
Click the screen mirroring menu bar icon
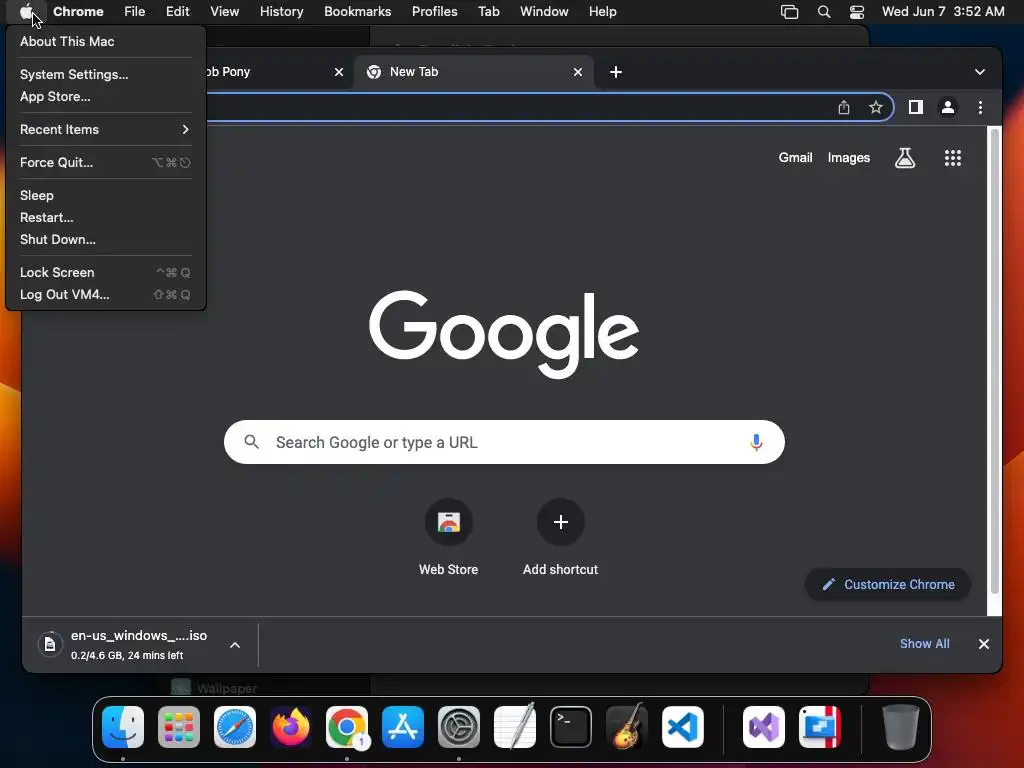click(x=790, y=12)
